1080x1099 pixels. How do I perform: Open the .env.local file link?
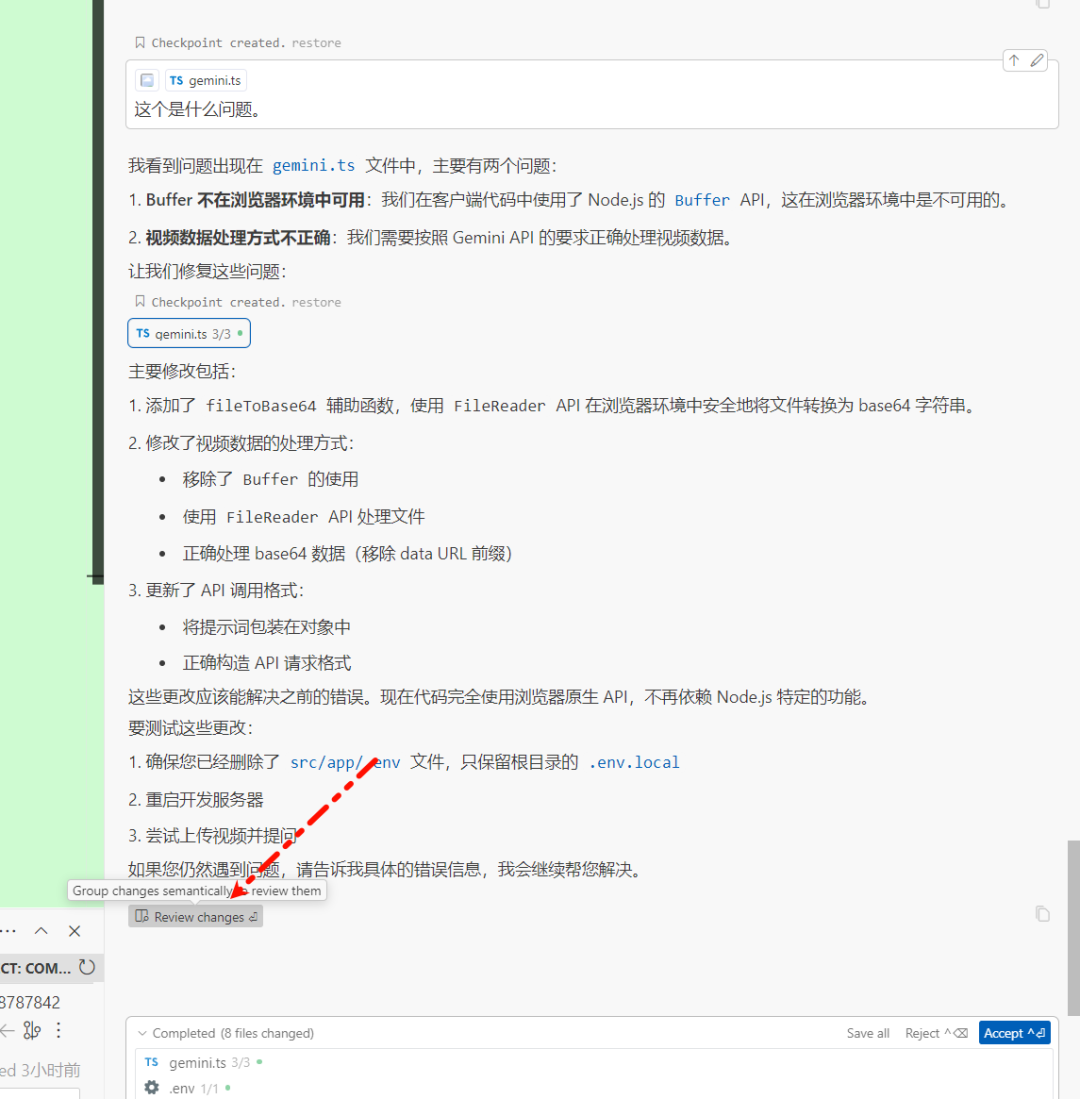point(634,763)
